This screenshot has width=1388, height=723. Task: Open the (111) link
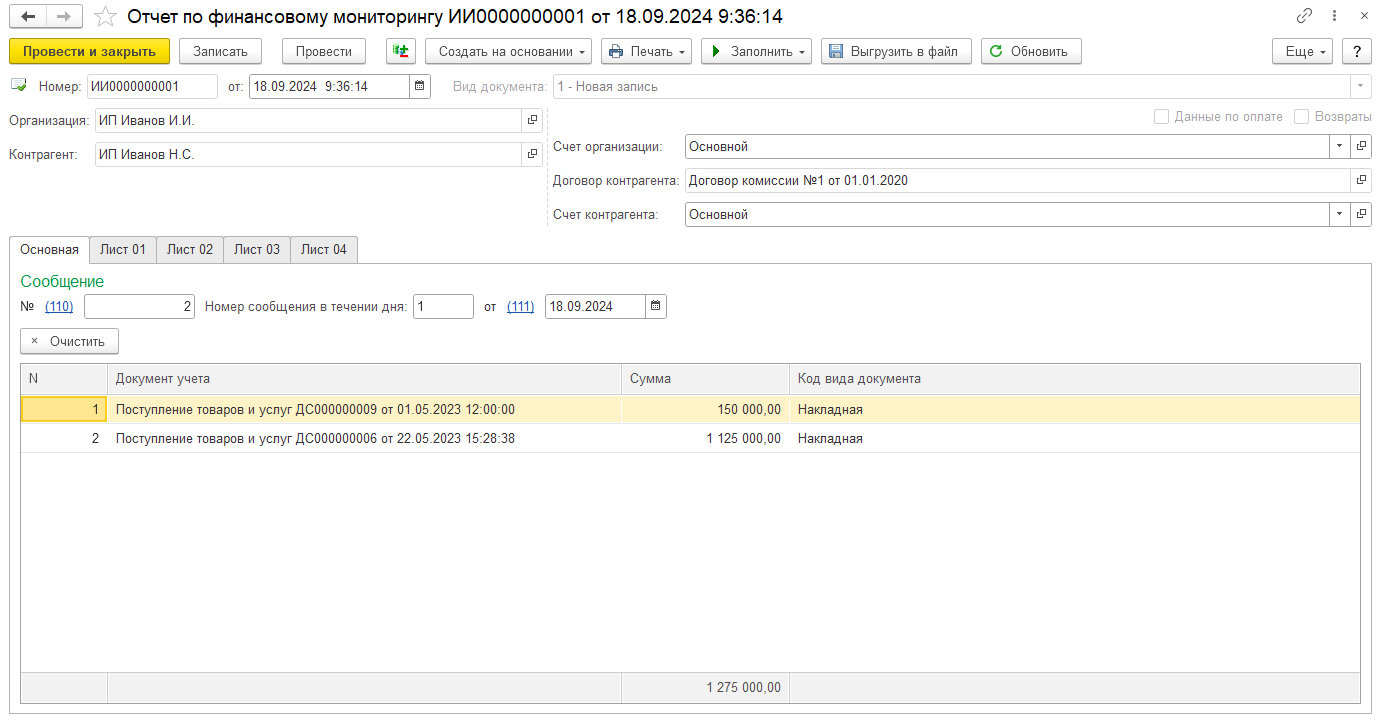pyautogui.click(x=520, y=307)
